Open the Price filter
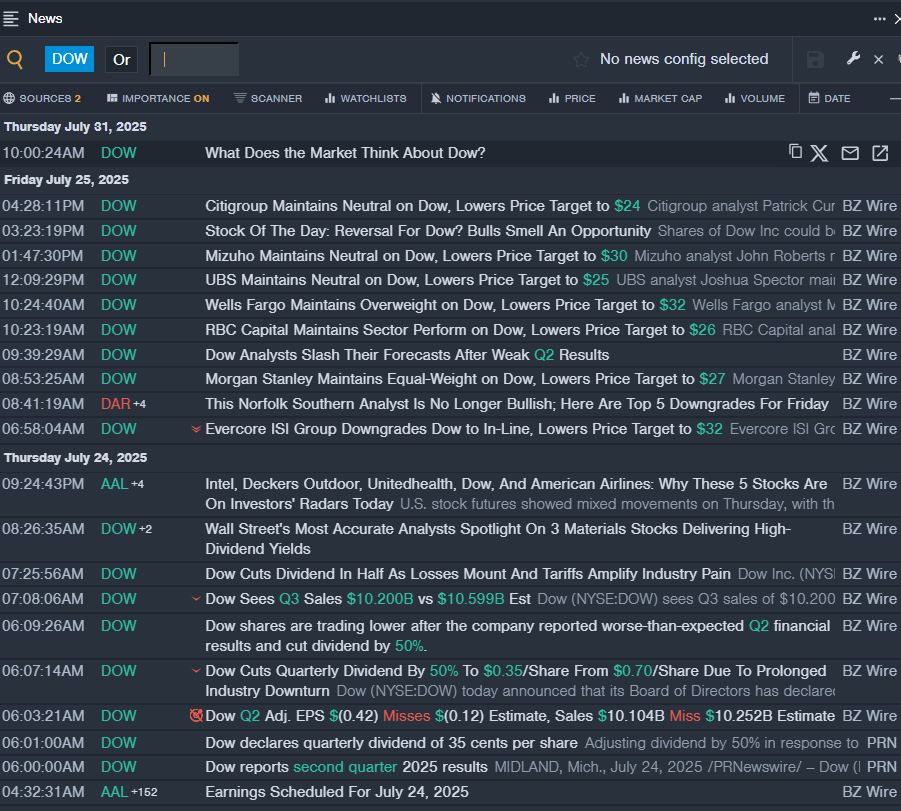 click(x=572, y=98)
